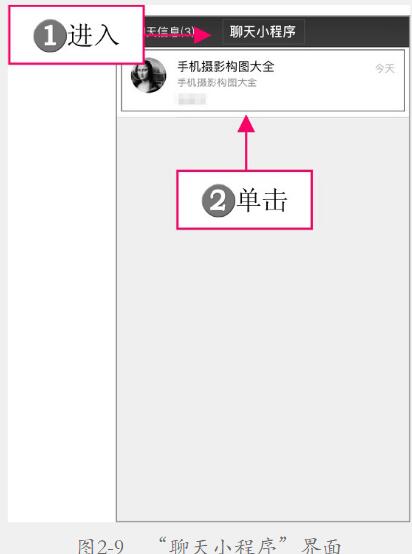This screenshot has height=554, width=412.
Task: Click the pink right-pointing arrowhead
Action: pyautogui.click(x=202, y=35)
